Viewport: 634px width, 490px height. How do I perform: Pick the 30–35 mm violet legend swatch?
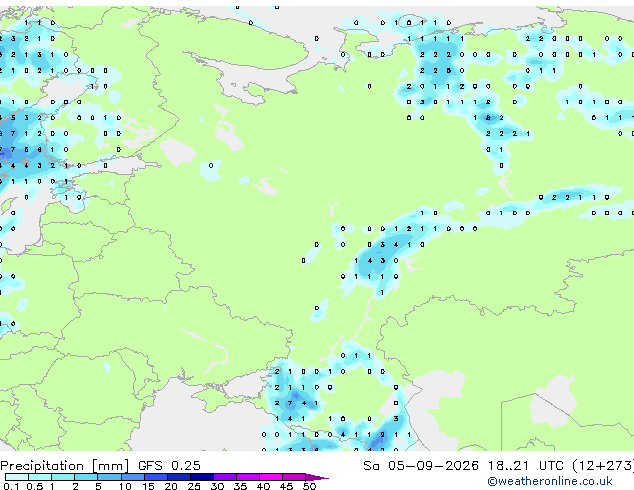[224, 477]
